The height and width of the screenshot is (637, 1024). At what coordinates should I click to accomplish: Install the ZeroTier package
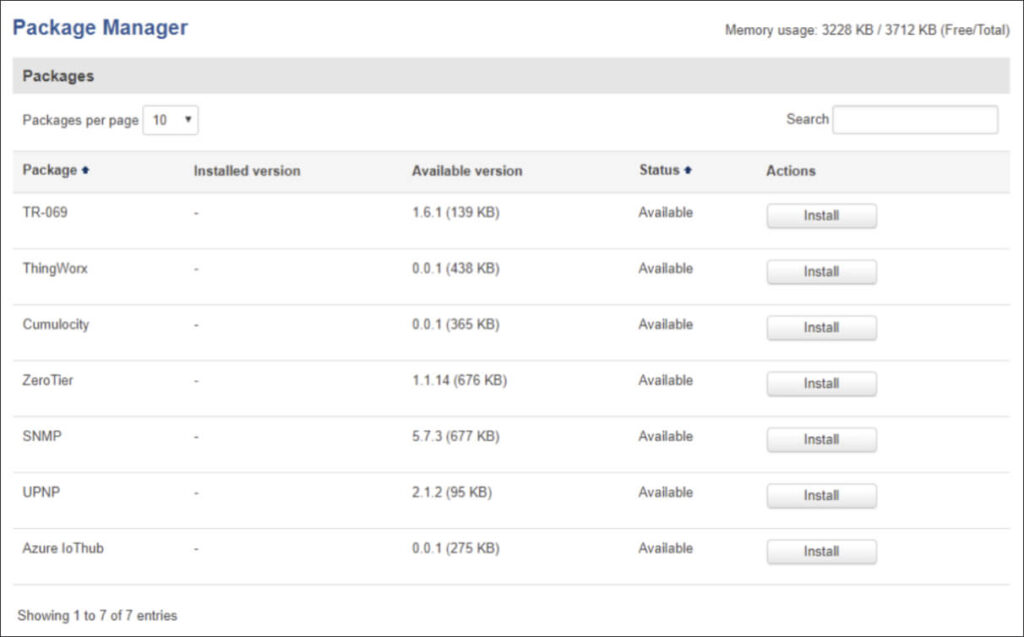coord(820,384)
